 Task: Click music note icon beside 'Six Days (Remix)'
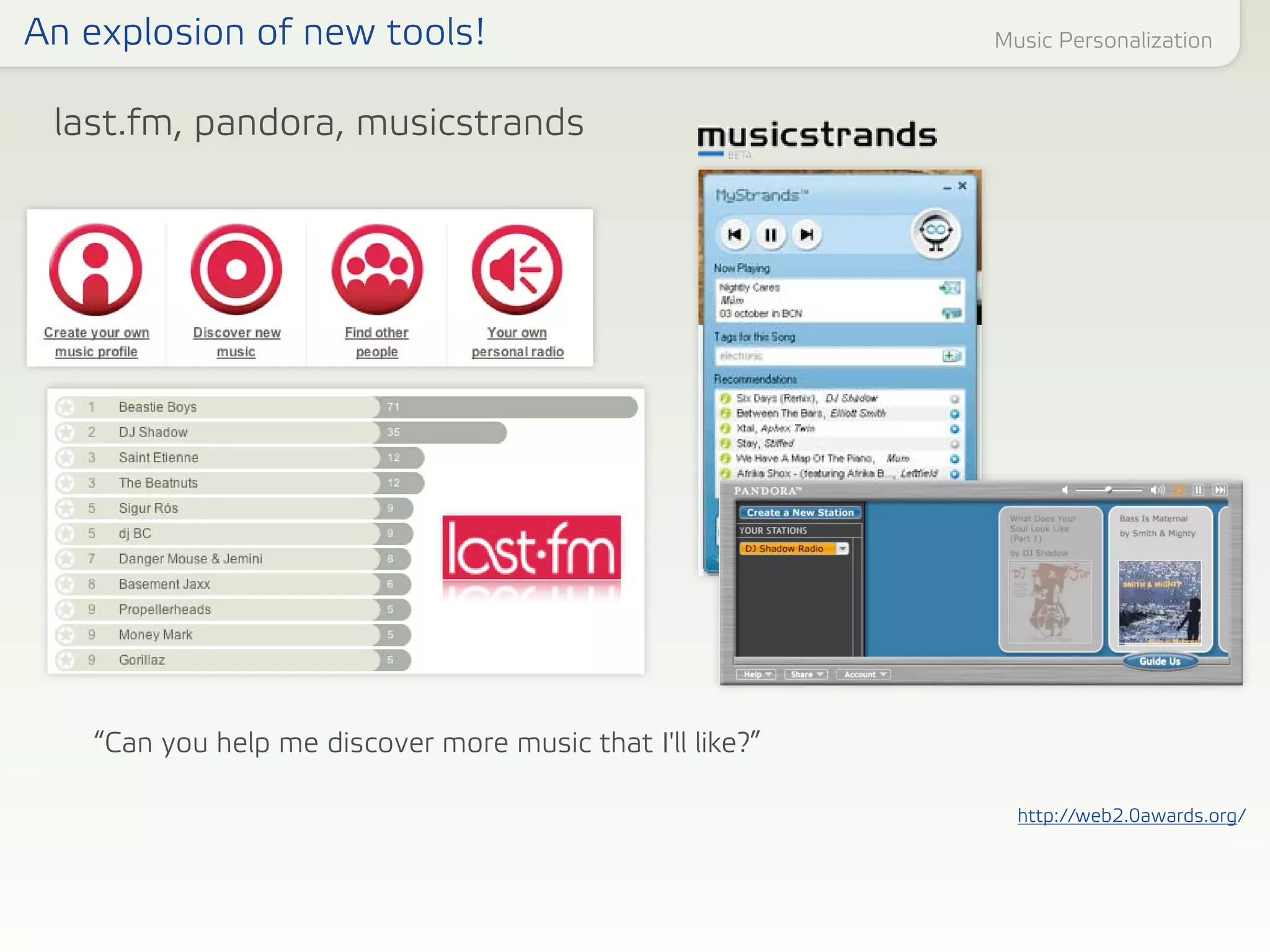725,399
